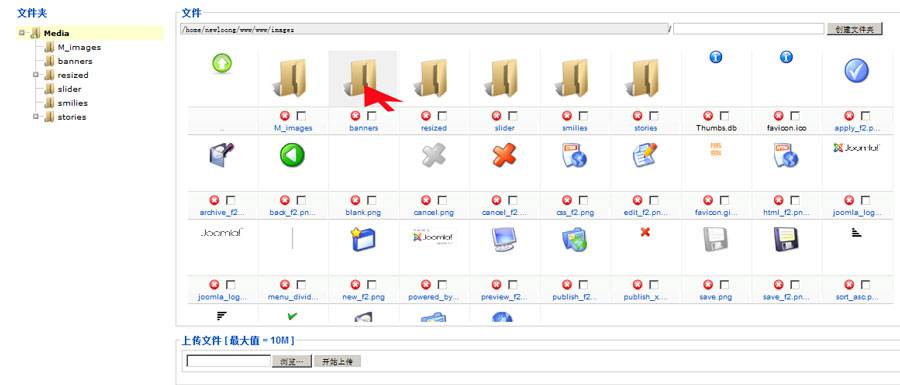
Task: Check the favicon.ico selection checkbox
Action: click(x=796, y=116)
